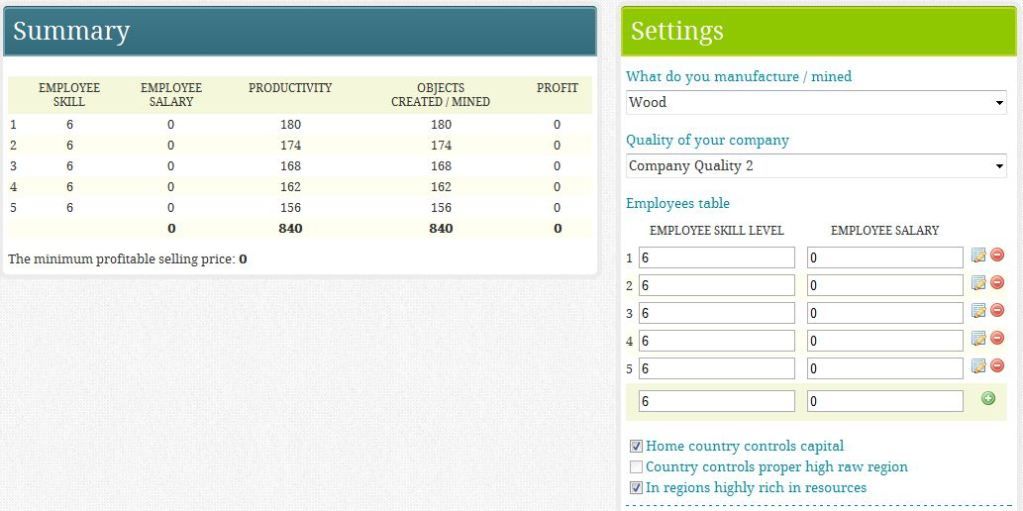Delete employee 2 using red minus icon
The image size is (1023, 511).
(997, 284)
